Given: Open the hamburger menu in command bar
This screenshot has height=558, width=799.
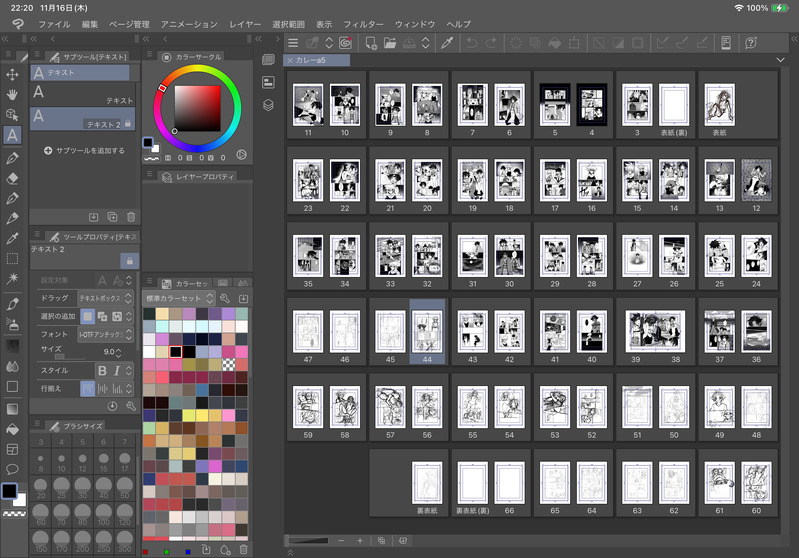Looking at the screenshot, I should pos(293,43).
